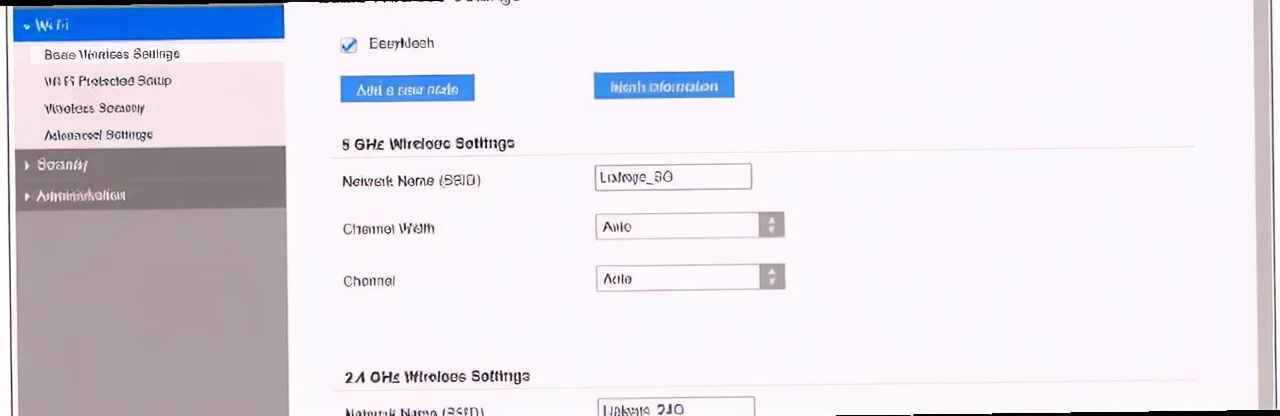Click the Add a new node button
This screenshot has width=1280, height=416.
407,89
